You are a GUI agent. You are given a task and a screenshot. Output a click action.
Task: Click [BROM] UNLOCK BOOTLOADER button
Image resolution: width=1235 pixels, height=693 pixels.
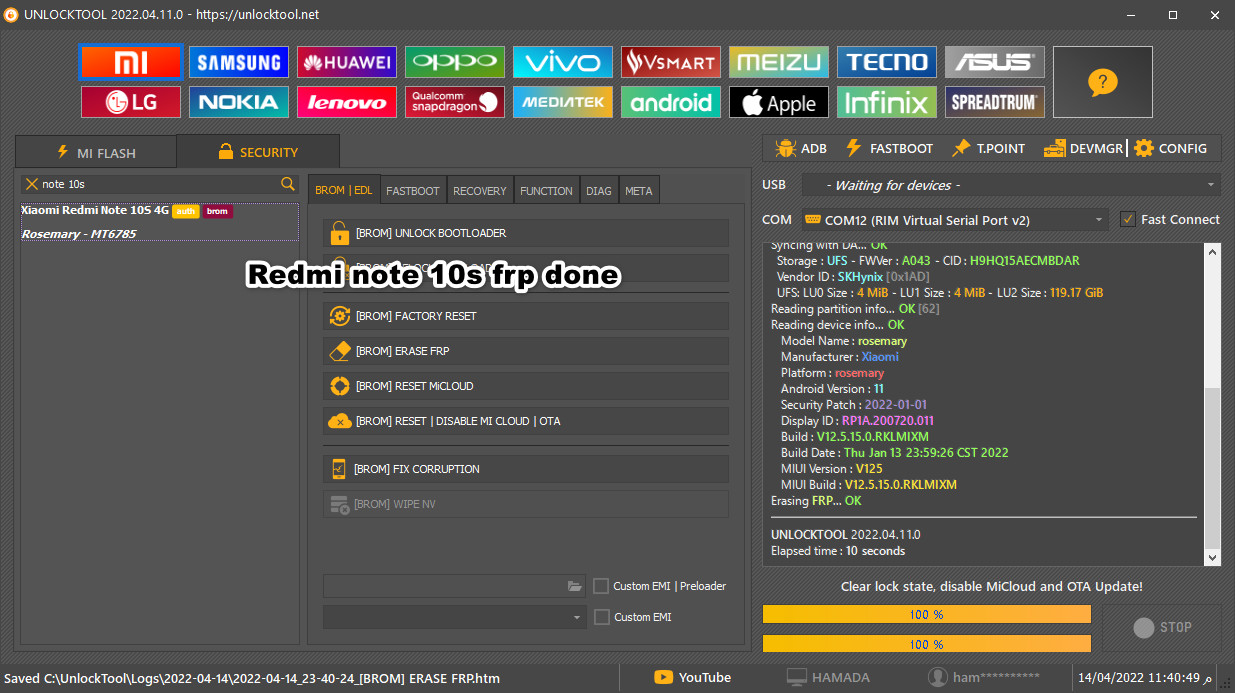[526, 233]
